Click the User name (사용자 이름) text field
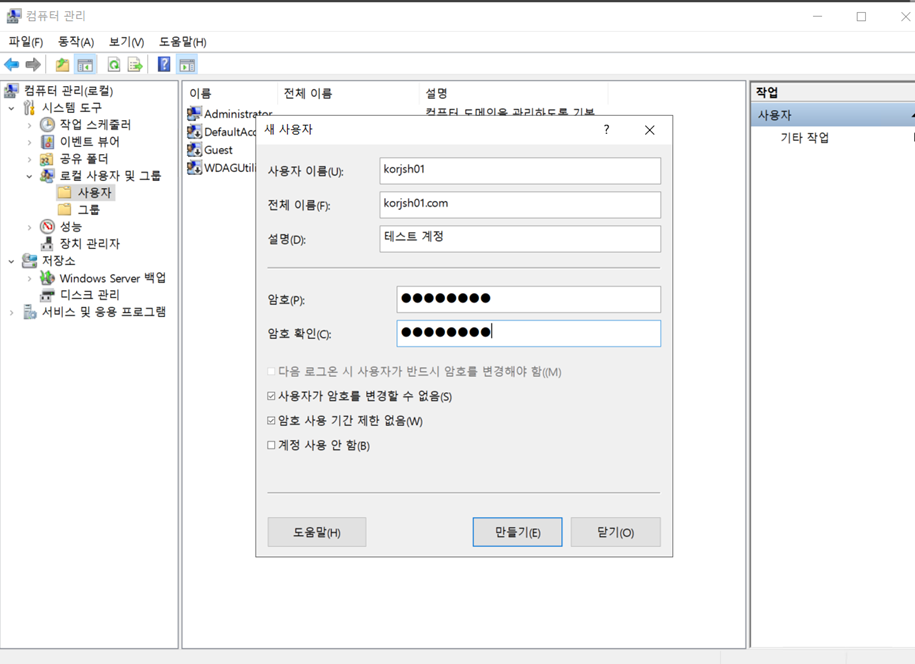 coord(520,170)
